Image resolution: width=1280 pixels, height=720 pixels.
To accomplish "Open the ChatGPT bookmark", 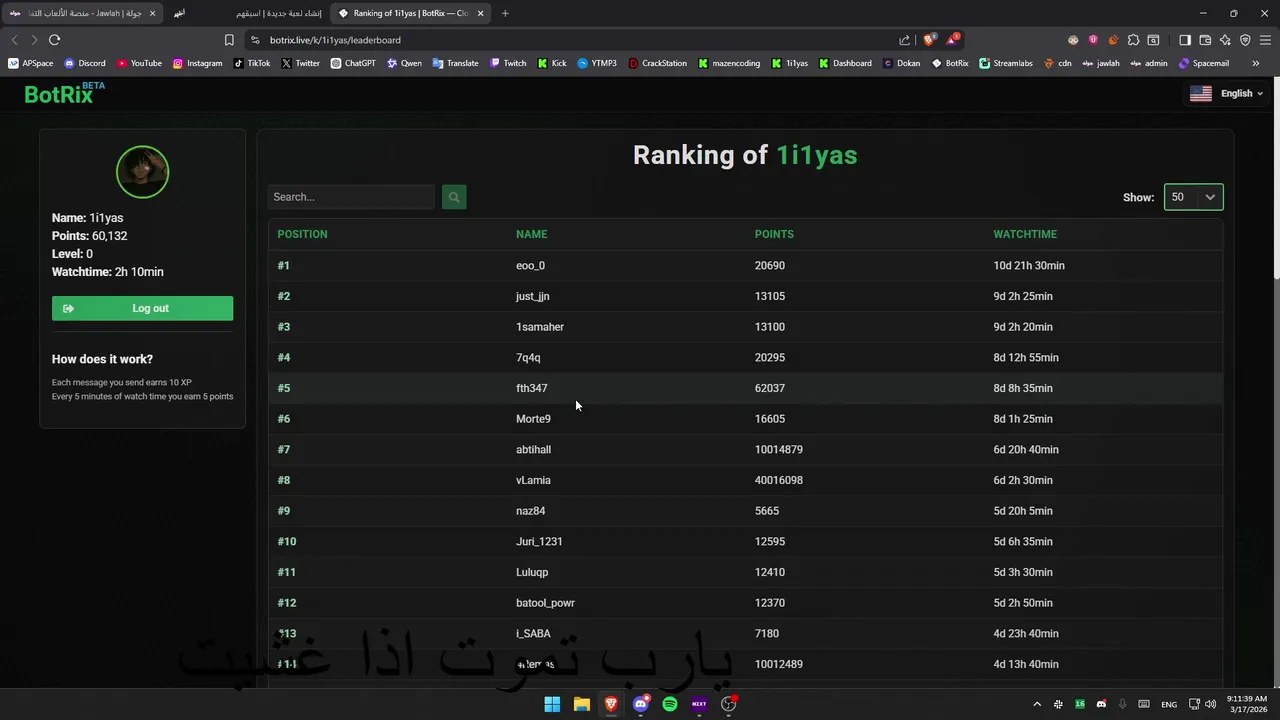I will tap(352, 63).
